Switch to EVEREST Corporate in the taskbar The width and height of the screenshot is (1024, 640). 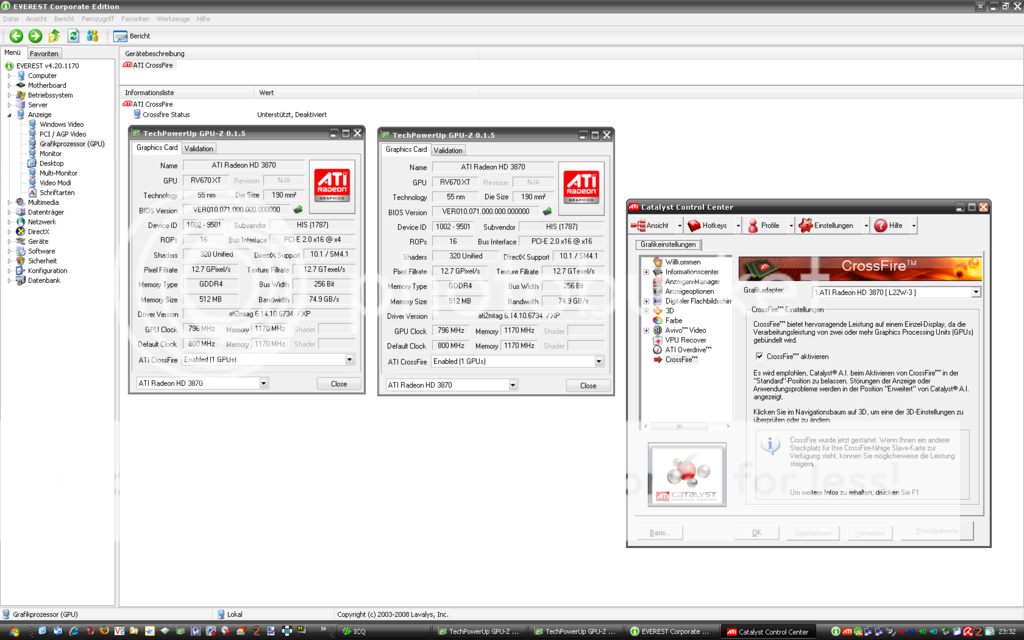[x=673, y=632]
